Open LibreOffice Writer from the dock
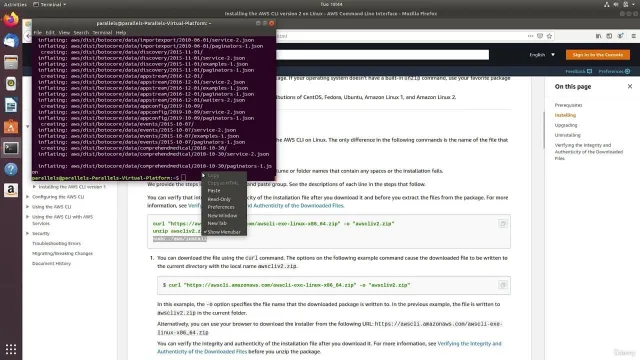The height and width of the screenshot is (360, 640). (x=11, y=105)
